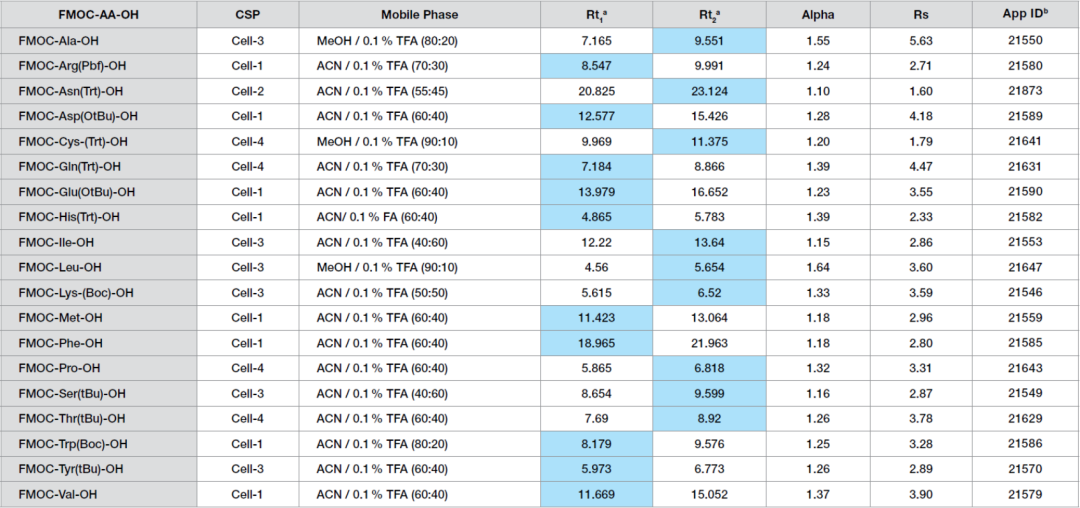Screen dimensions: 1080x508
Task: Select the CSP column header
Action: pos(246,15)
